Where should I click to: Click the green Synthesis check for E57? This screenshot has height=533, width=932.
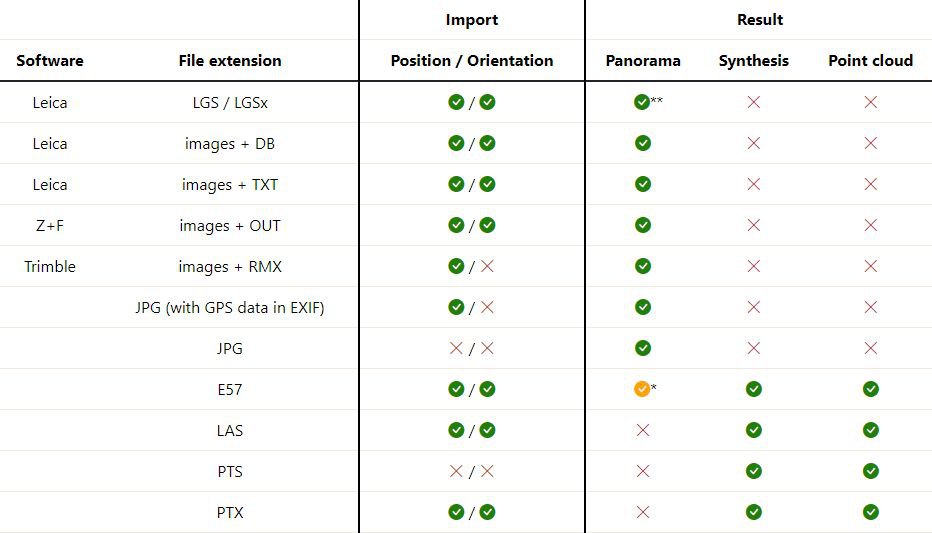(x=754, y=389)
